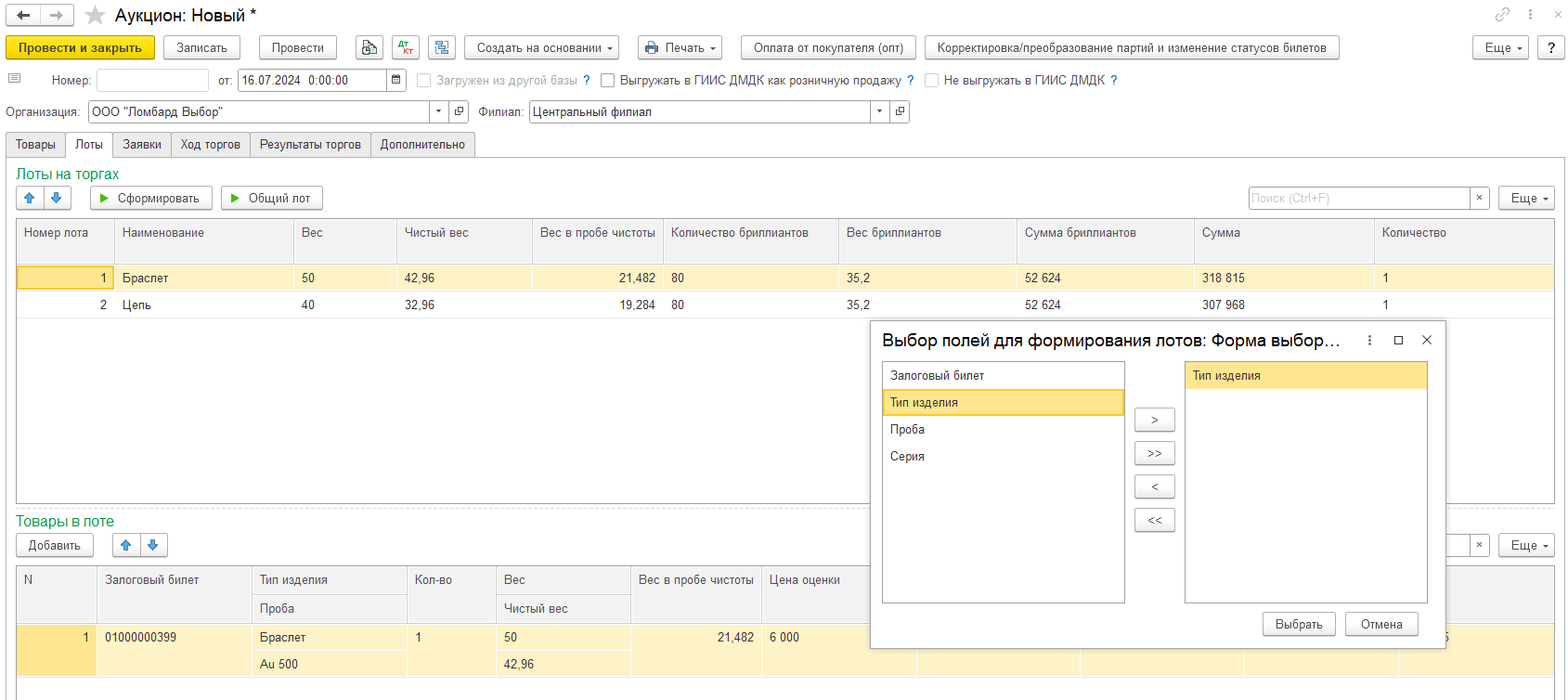Click the Провести button
The width and height of the screenshot is (1568, 700).
[298, 47]
